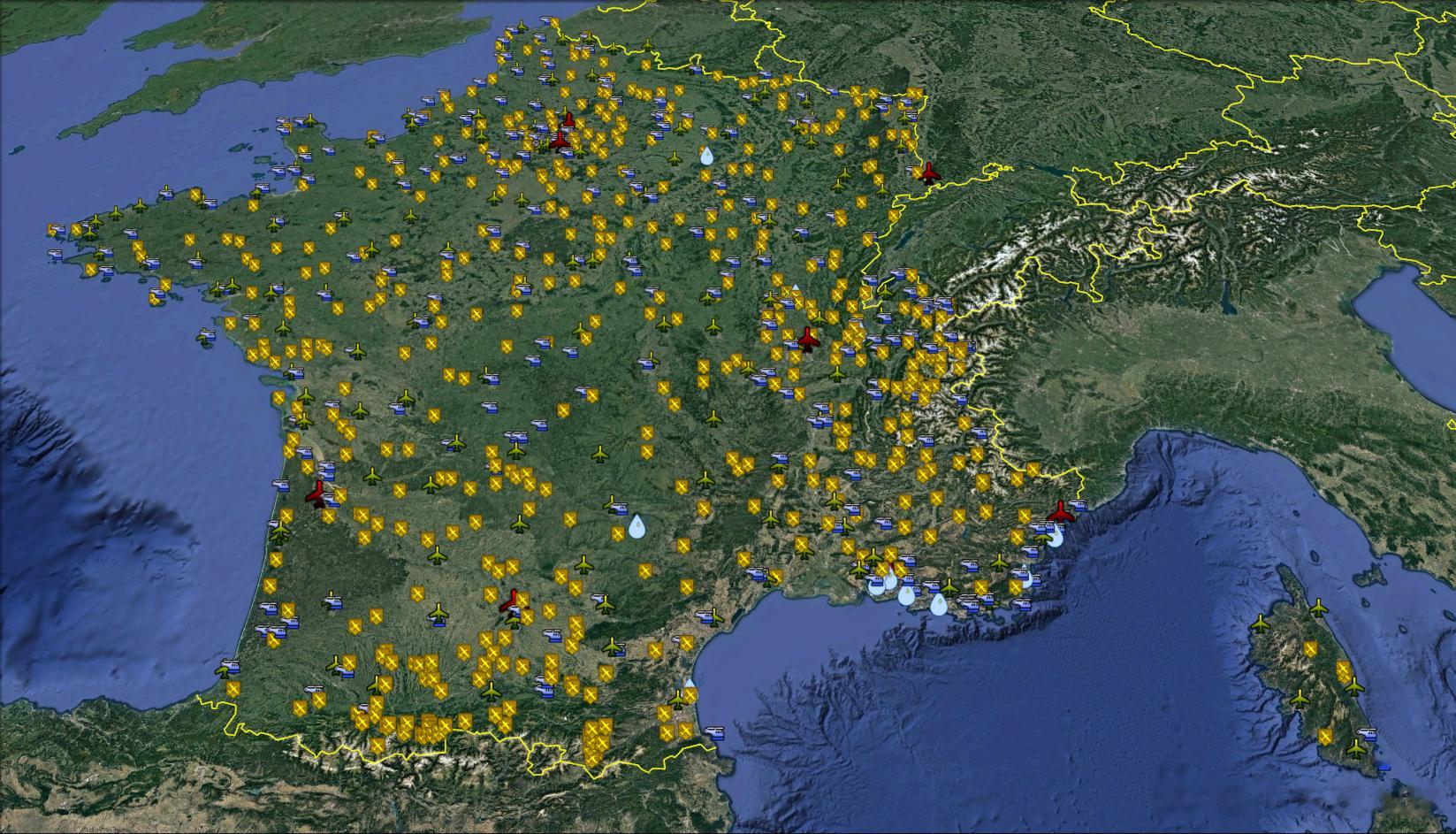Select the larger southern red Paris airplane marker
This screenshot has width=1456, height=834.
pos(560,139)
